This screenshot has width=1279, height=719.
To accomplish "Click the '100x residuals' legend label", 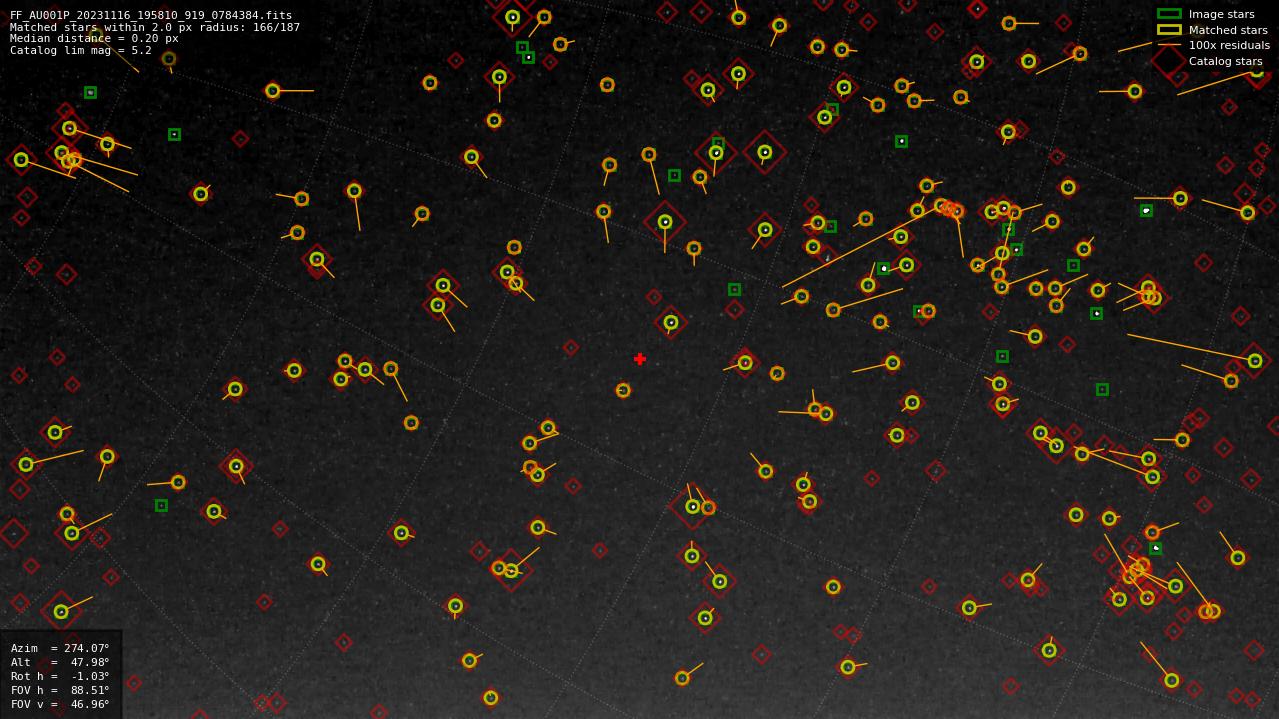I will pos(1229,45).
